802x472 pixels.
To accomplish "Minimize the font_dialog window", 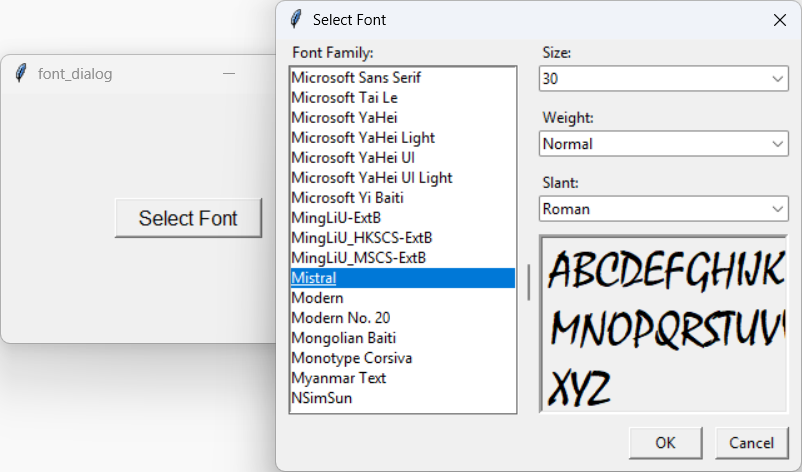I will [x=229, y=74].
